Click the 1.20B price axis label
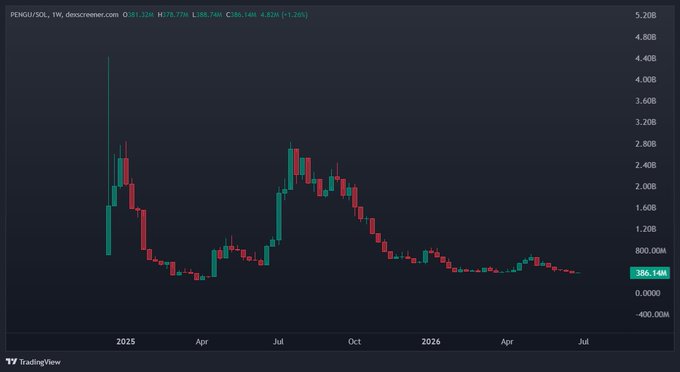Viewport: 680px width, 372px height. click(x=646, y=229)
